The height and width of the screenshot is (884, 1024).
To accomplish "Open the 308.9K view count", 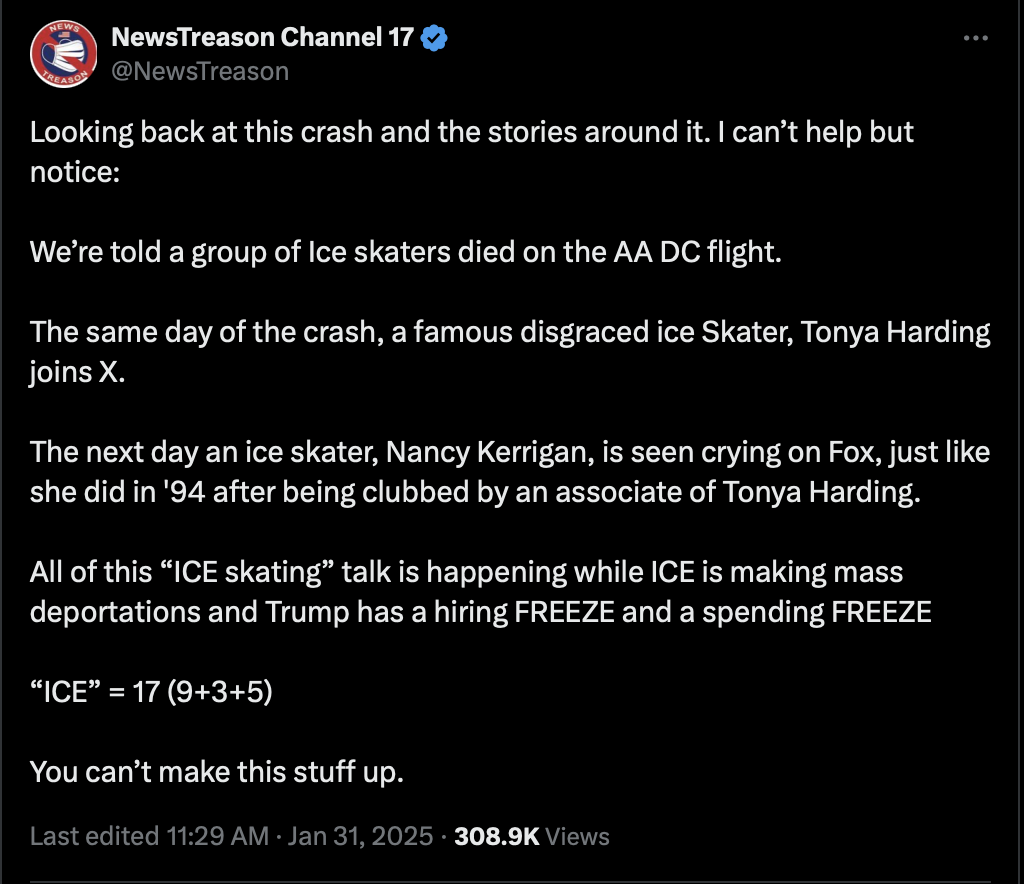I will click(497, 836).
